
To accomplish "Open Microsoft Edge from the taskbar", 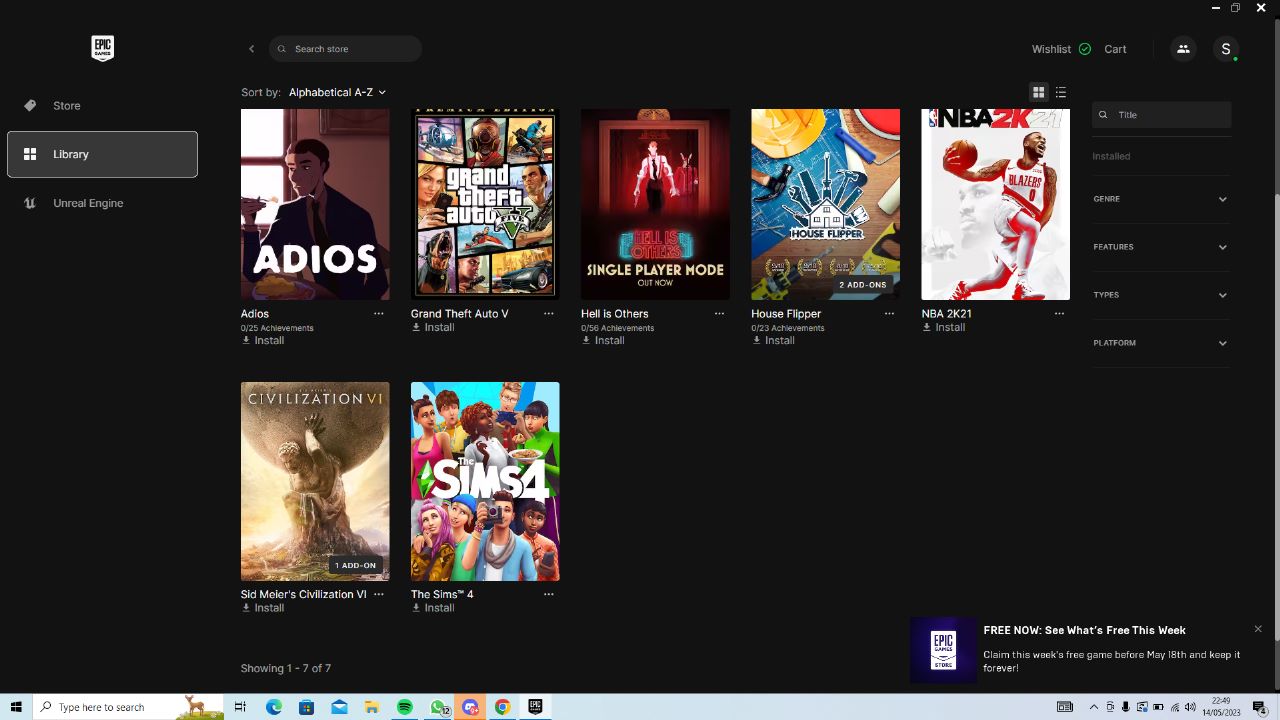I will pyautogui.click(x=274, y=707).
